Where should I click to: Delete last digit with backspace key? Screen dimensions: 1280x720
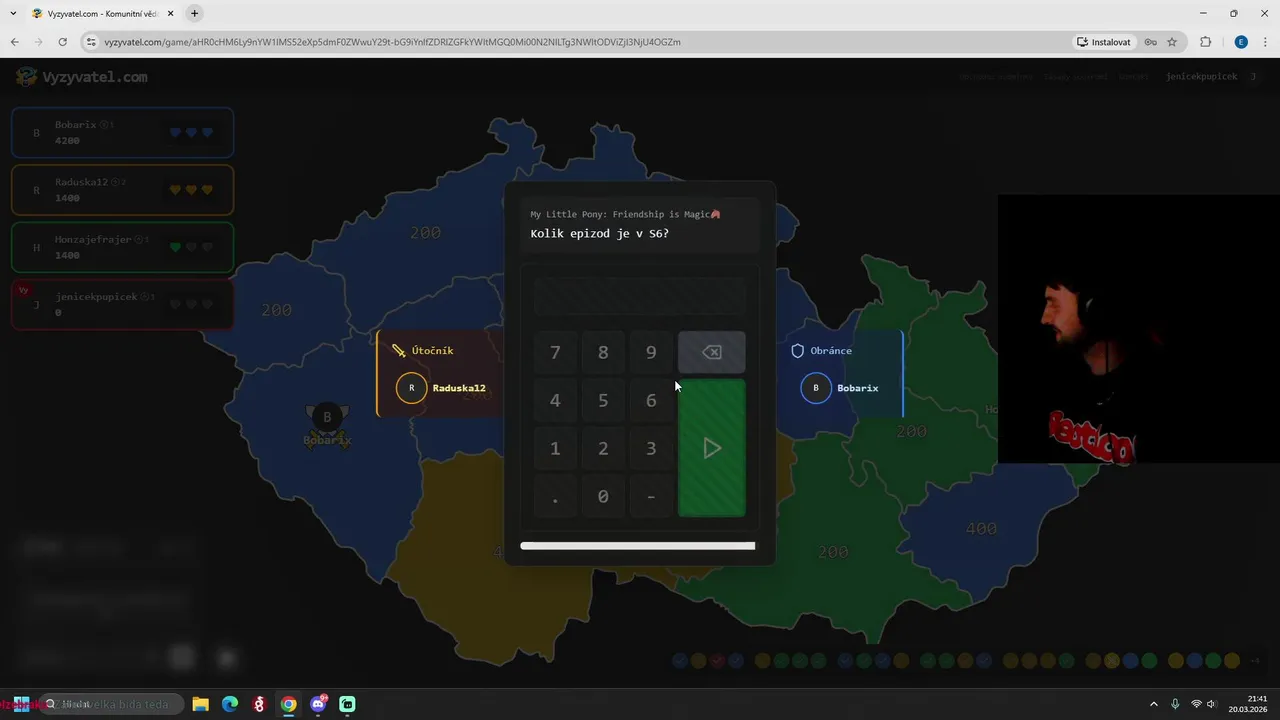click(x=711, y=352)
